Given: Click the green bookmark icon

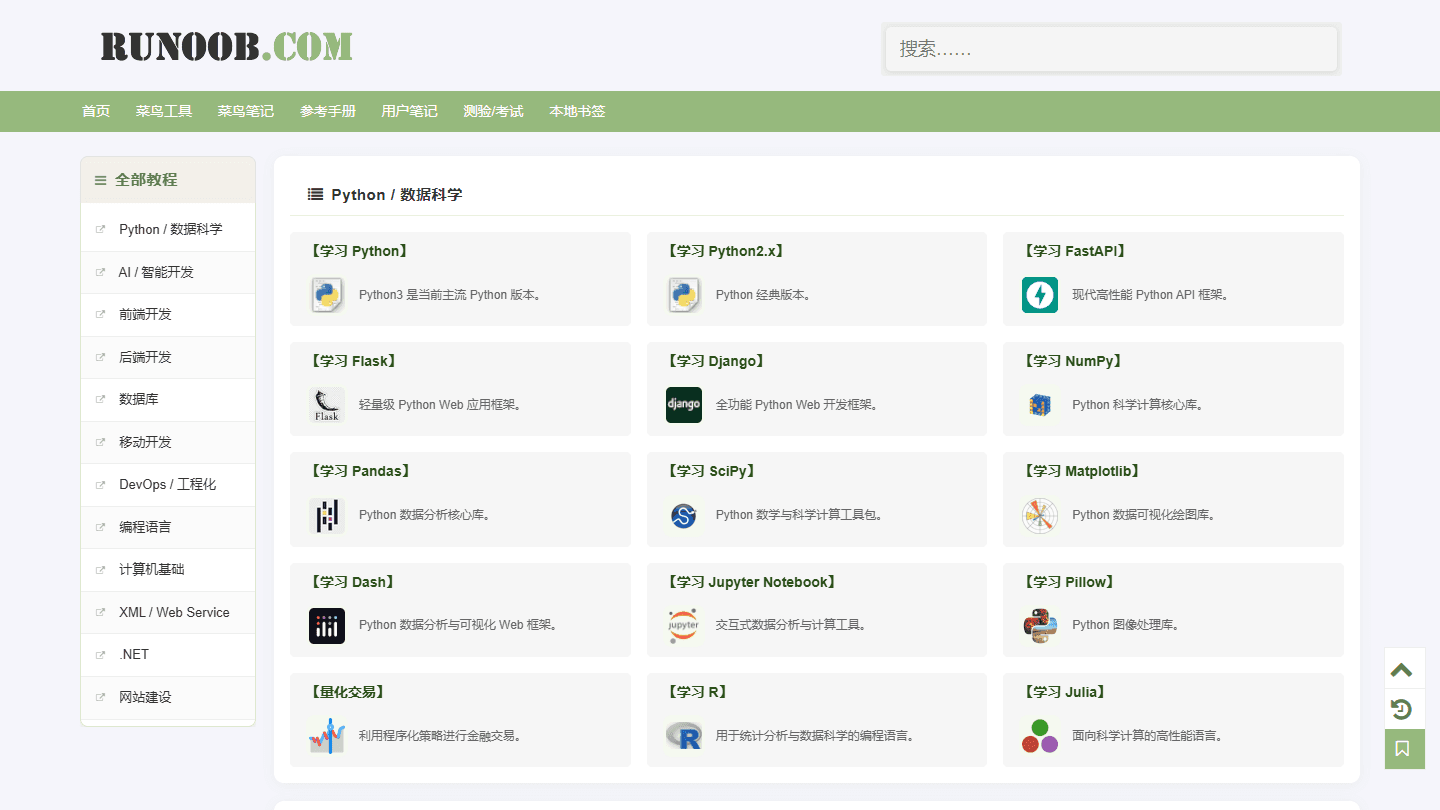Looking at the screenshot, I should pyautogui.click(x=1404, y=749).
